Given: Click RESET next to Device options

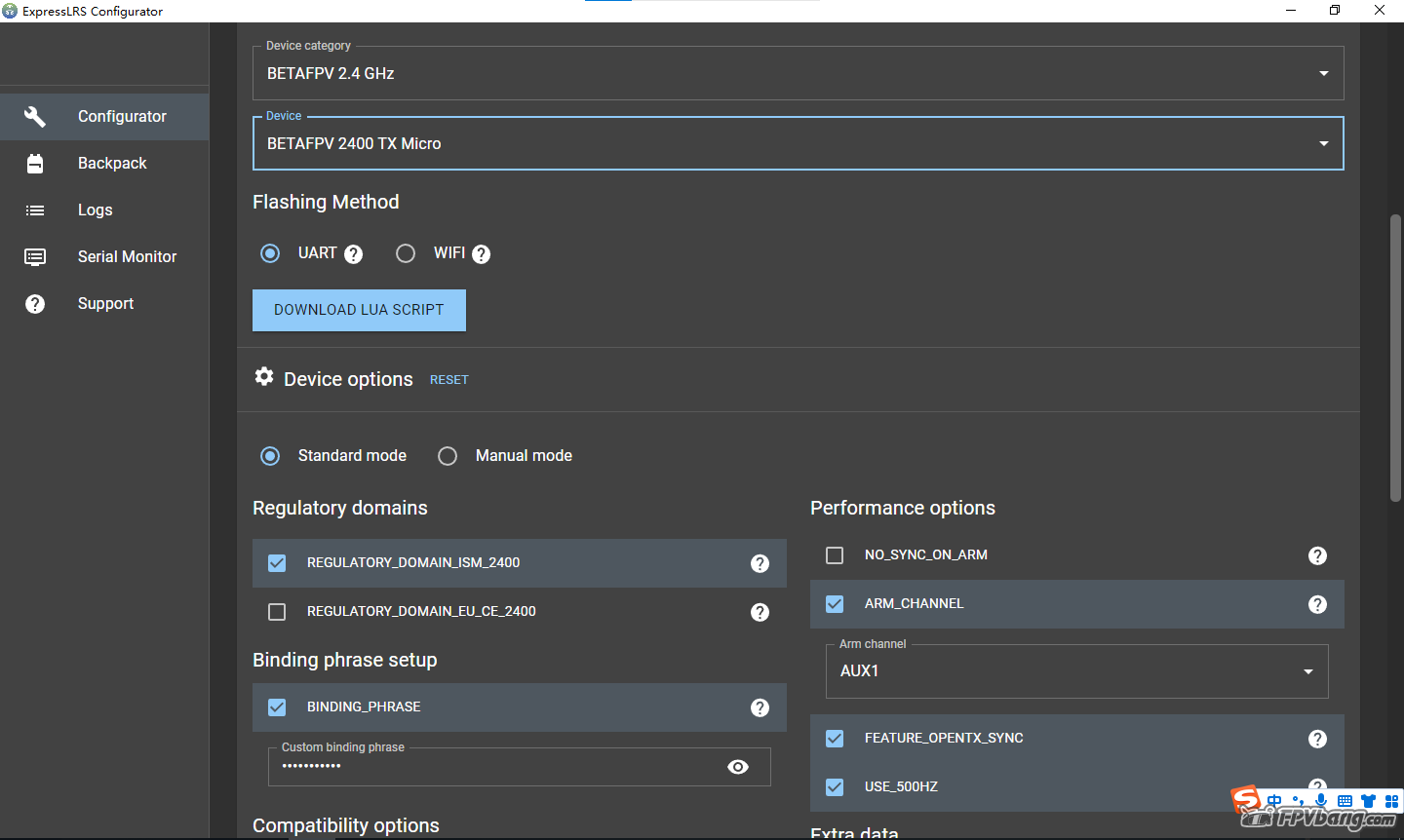Looking at the screenshot, I should pos(449,380).
